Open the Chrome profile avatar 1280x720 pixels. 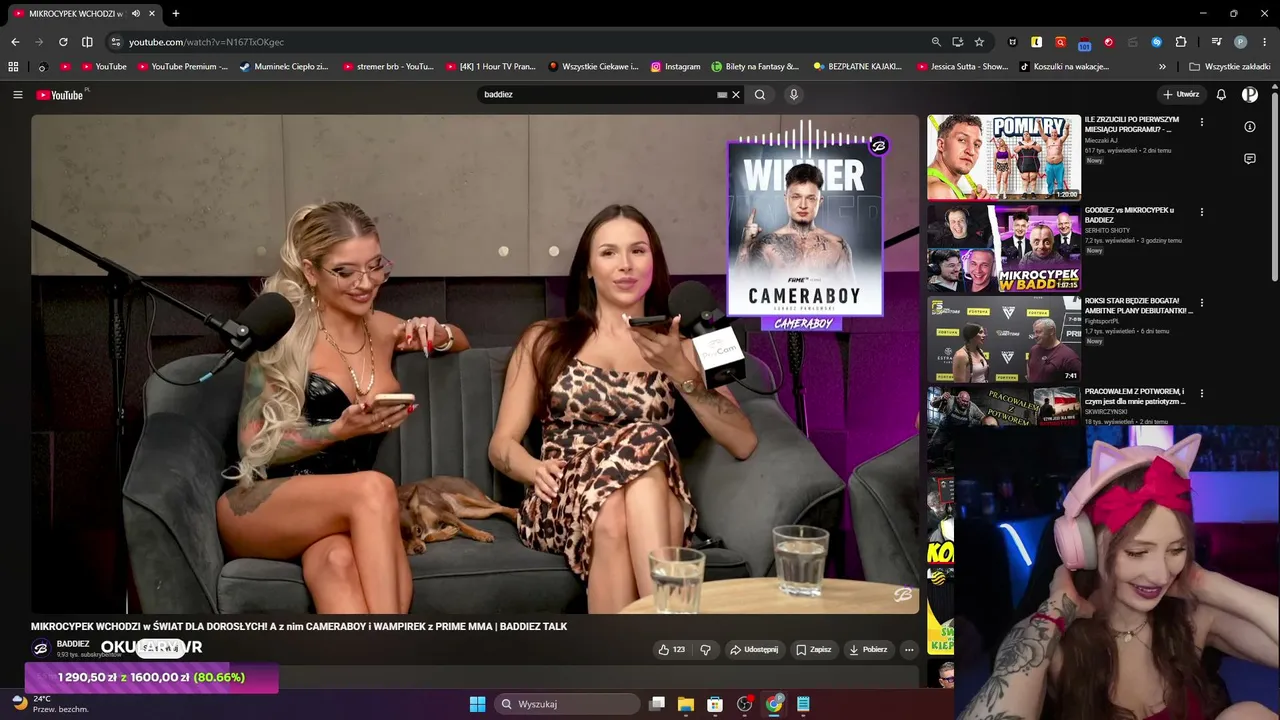1240,42
